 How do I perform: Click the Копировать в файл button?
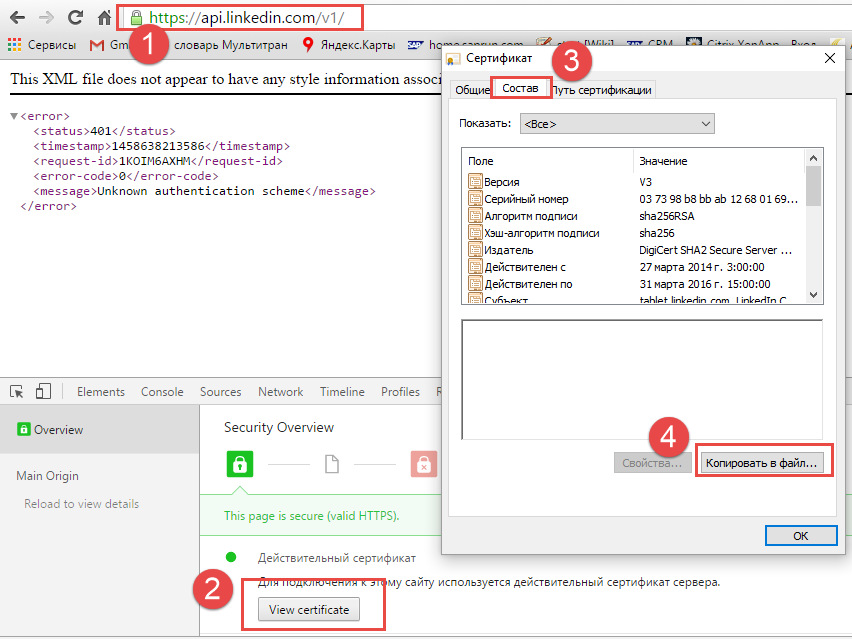tap(761, 463)
